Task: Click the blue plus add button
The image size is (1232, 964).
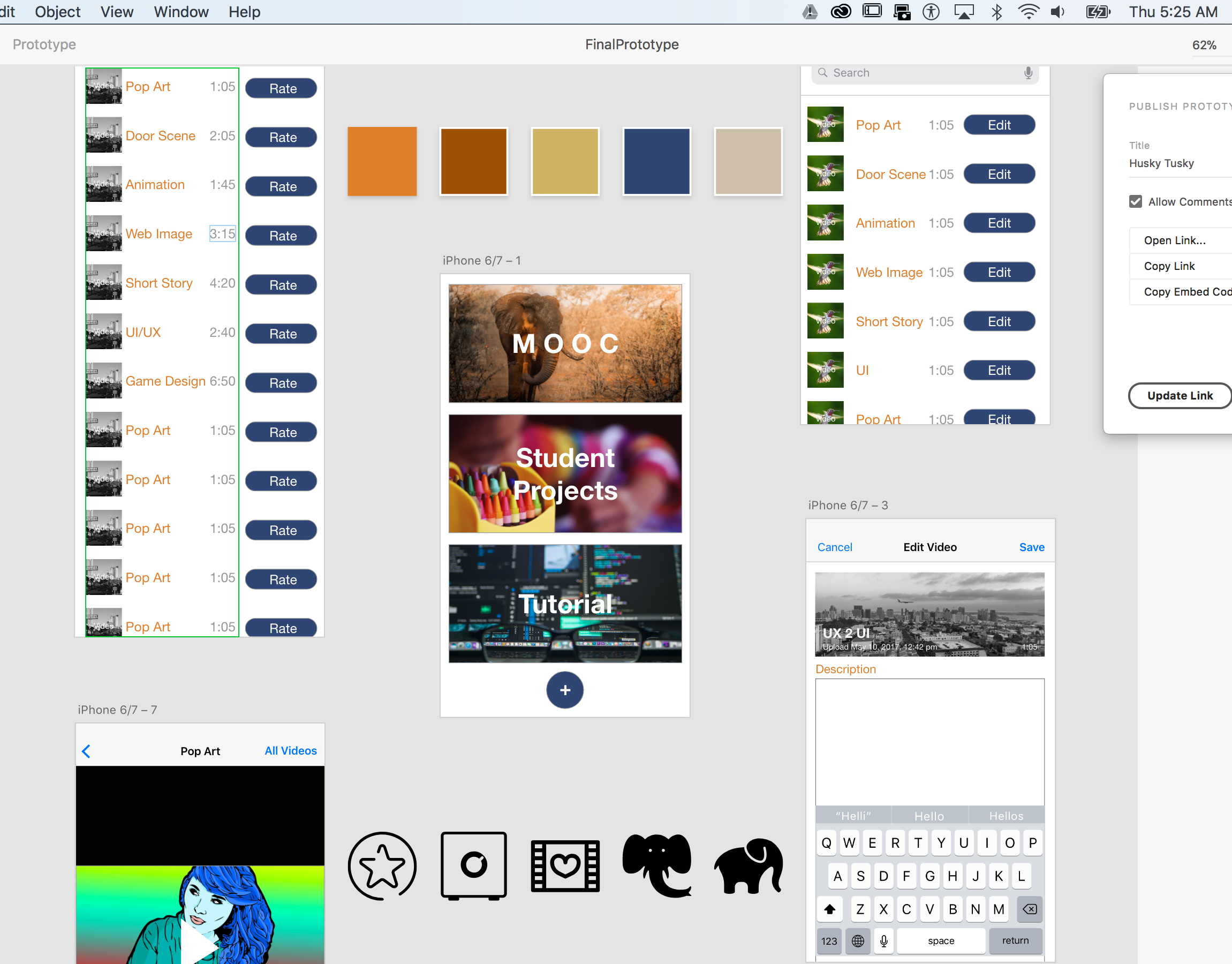Action: click(565, 690)
